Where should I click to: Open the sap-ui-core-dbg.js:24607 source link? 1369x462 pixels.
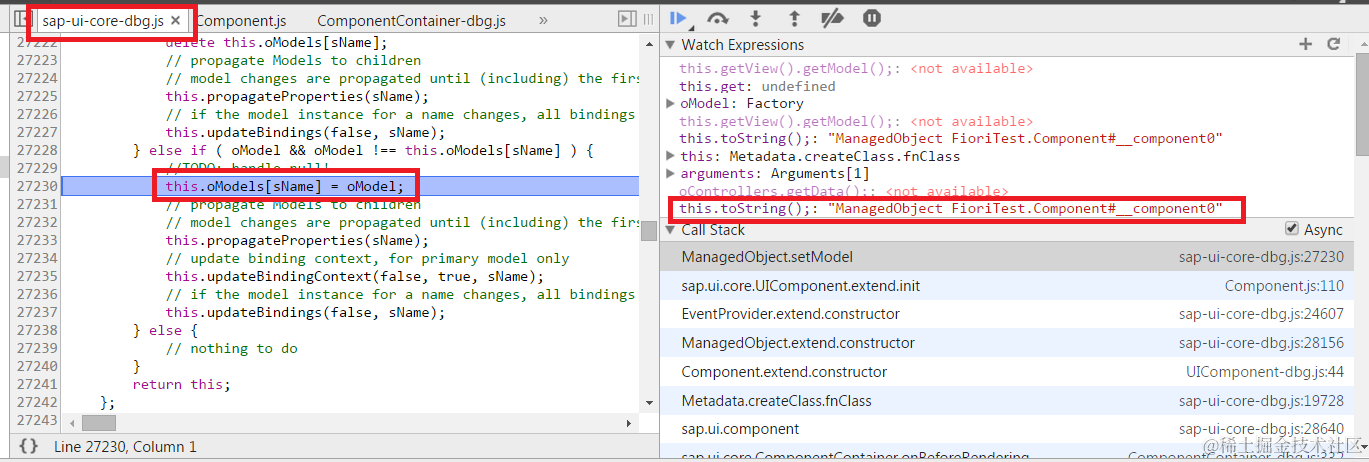(x=1261, y=314)
